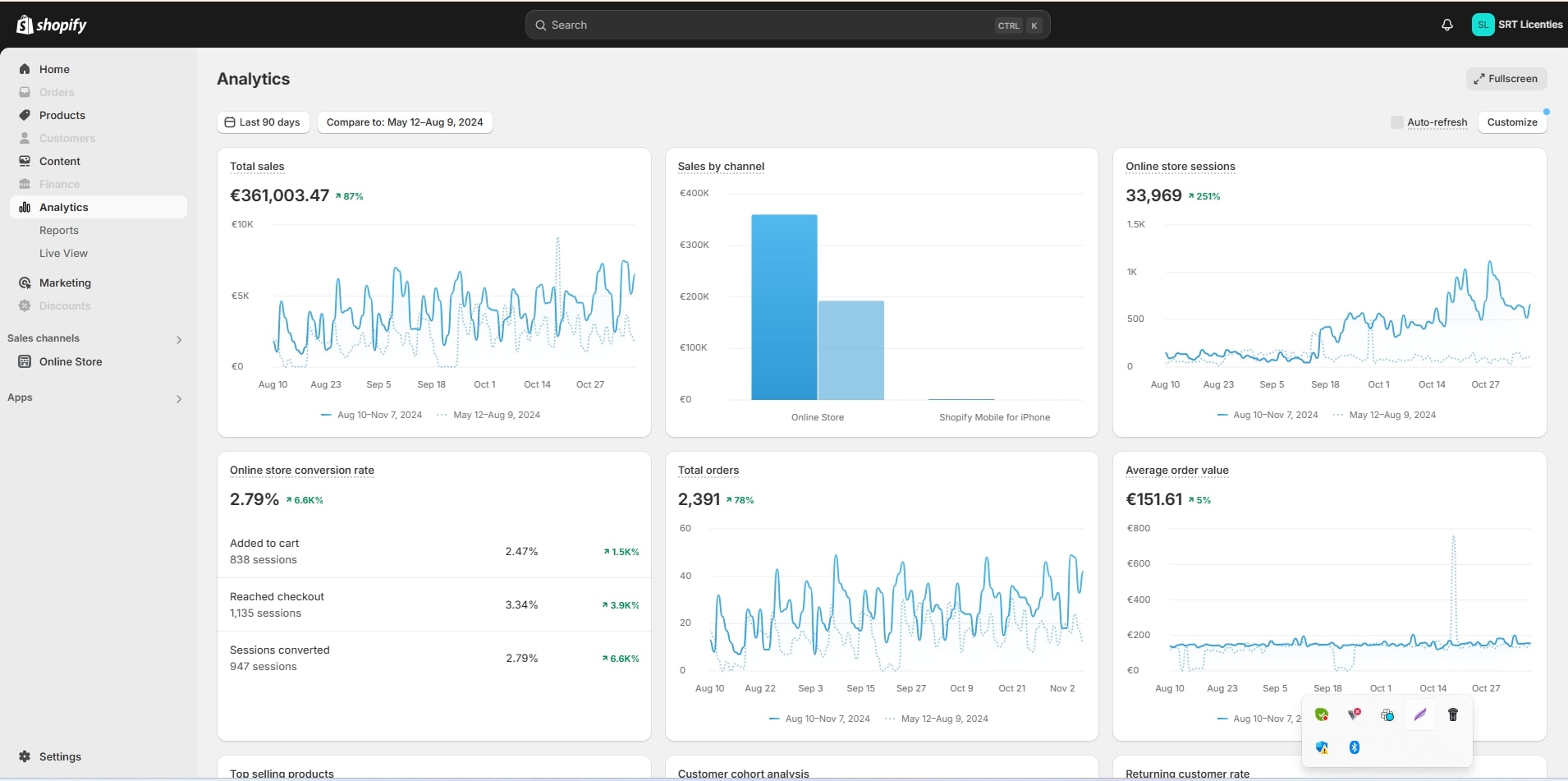Image resolution: width=1568 pixels, height=781 pixels.
Task: Open the notifications bell
Action: (x=1447, y=25)
